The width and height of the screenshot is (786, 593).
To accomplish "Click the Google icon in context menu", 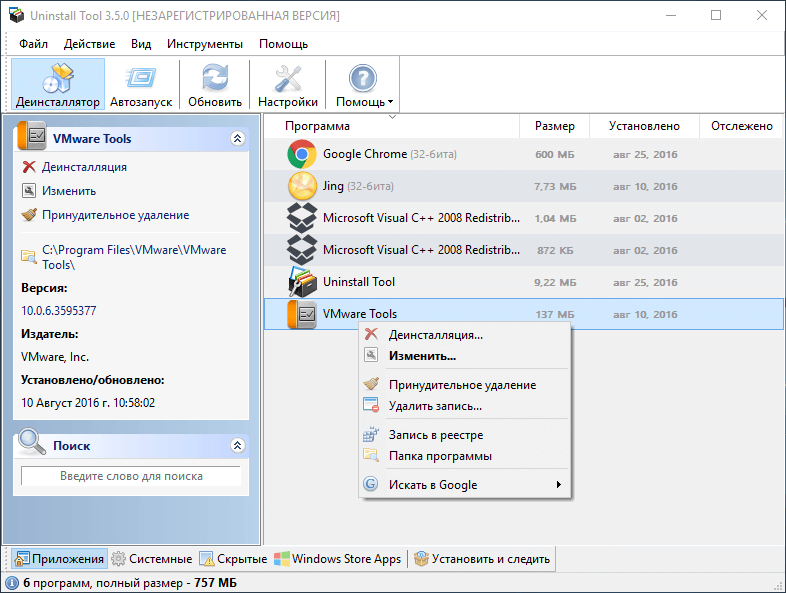I will point(370,484).
